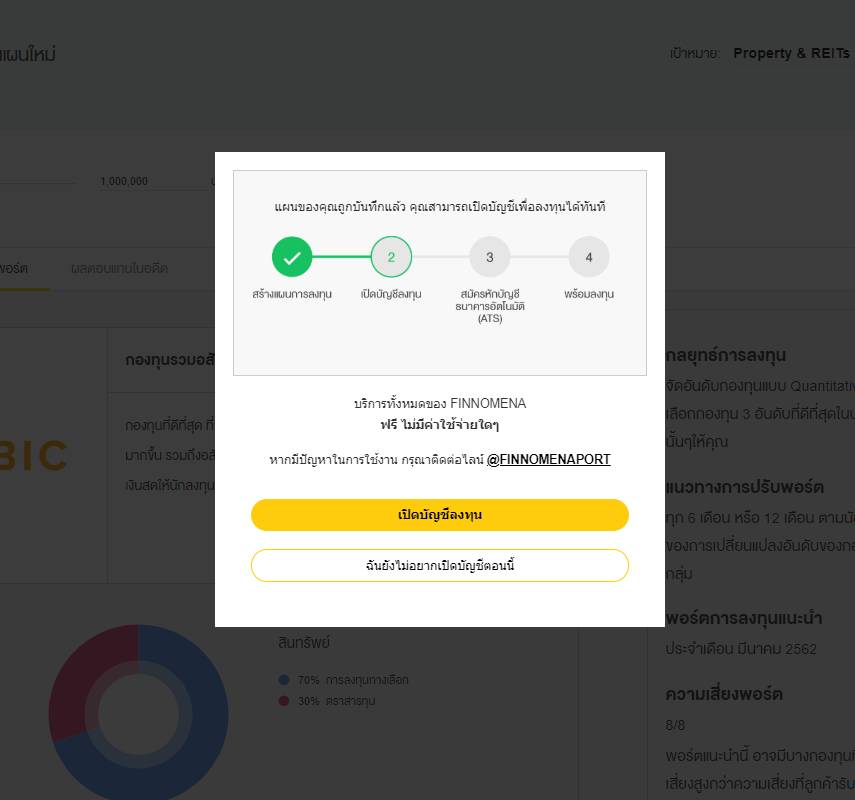Click the กลยุทธ์การลงทุน heading

[x=727, y=355]
